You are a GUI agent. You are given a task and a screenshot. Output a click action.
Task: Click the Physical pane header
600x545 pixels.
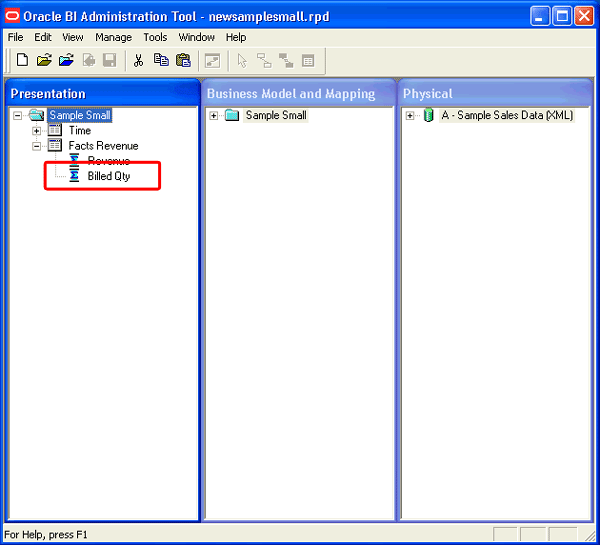(495, 93)
